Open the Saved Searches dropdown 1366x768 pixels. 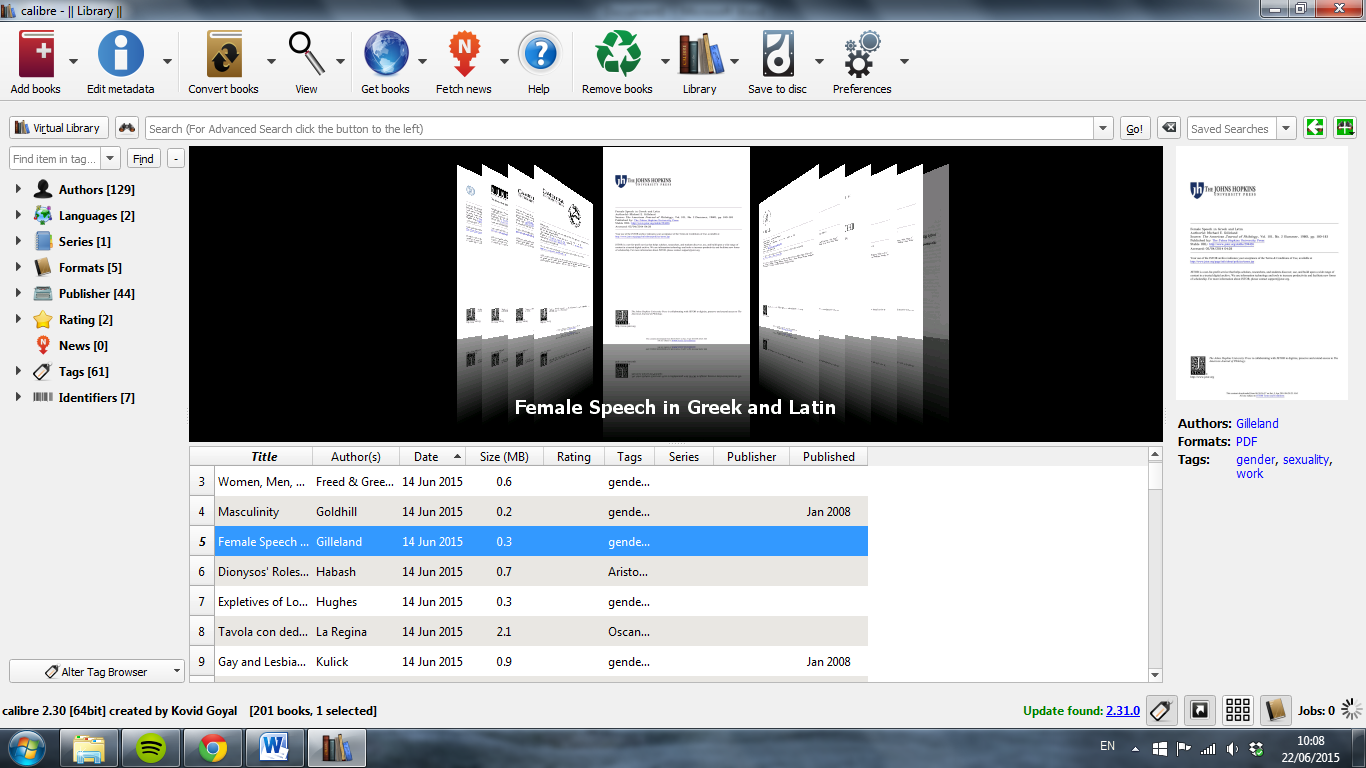(1285, 128)
